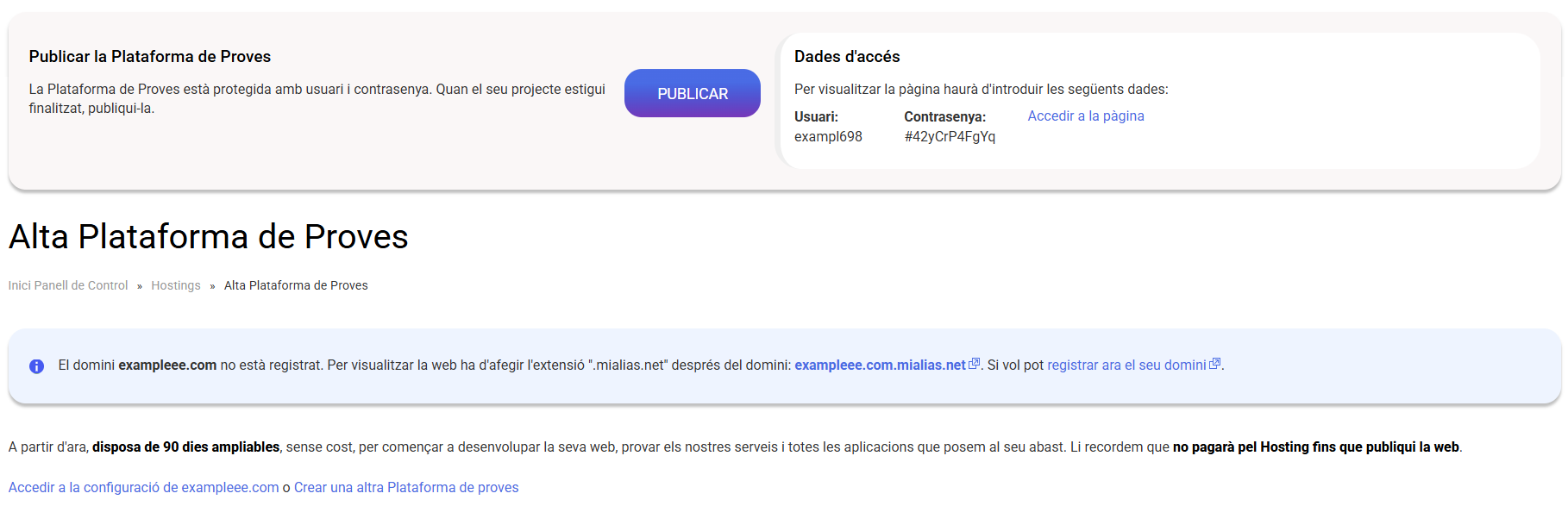Open the exampleee.com.mialias.net link
The width and height of the screenshot is (1568, 506).
pos(879,365)
